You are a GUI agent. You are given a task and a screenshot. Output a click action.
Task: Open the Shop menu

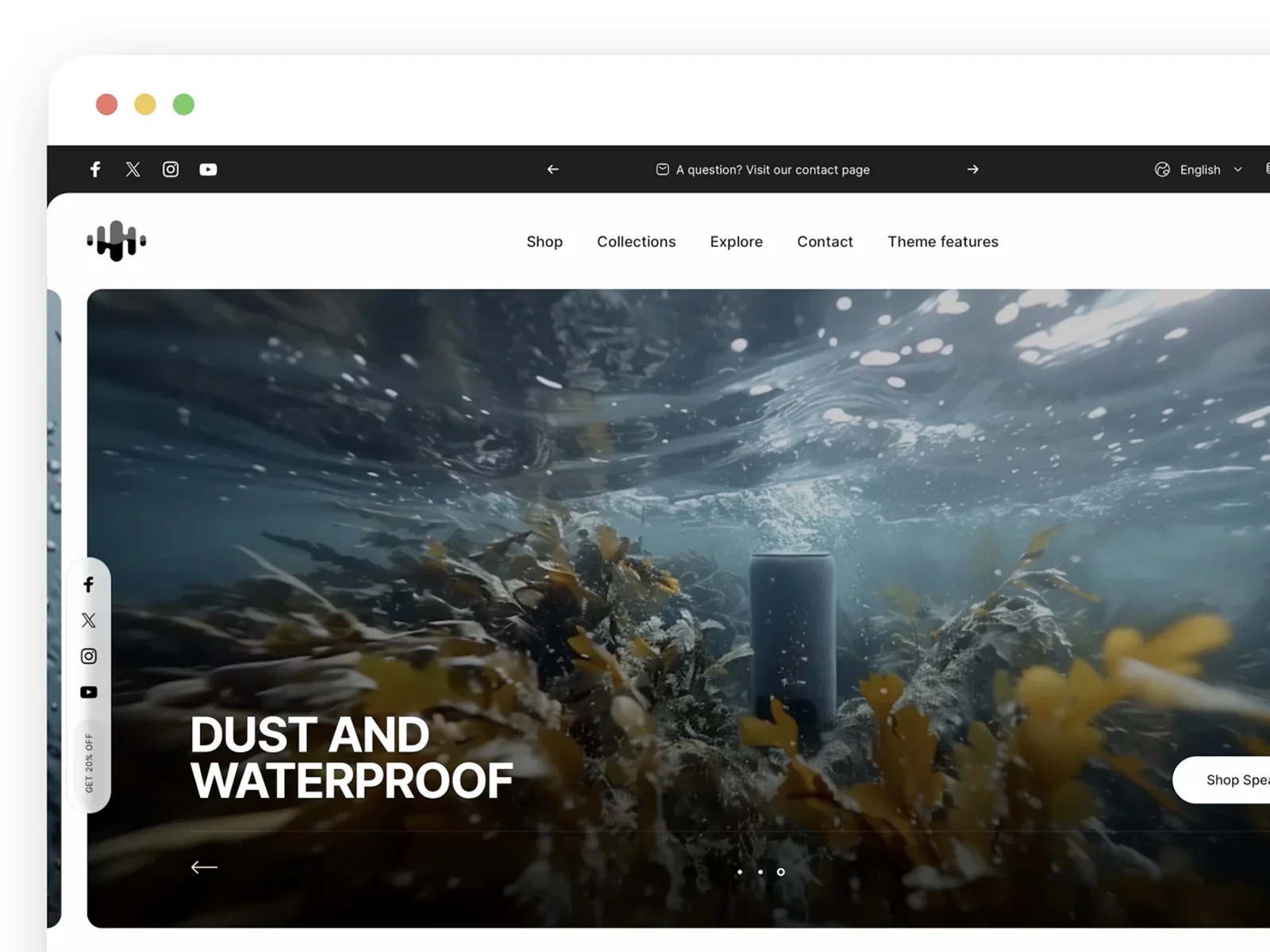coord(545,242)
